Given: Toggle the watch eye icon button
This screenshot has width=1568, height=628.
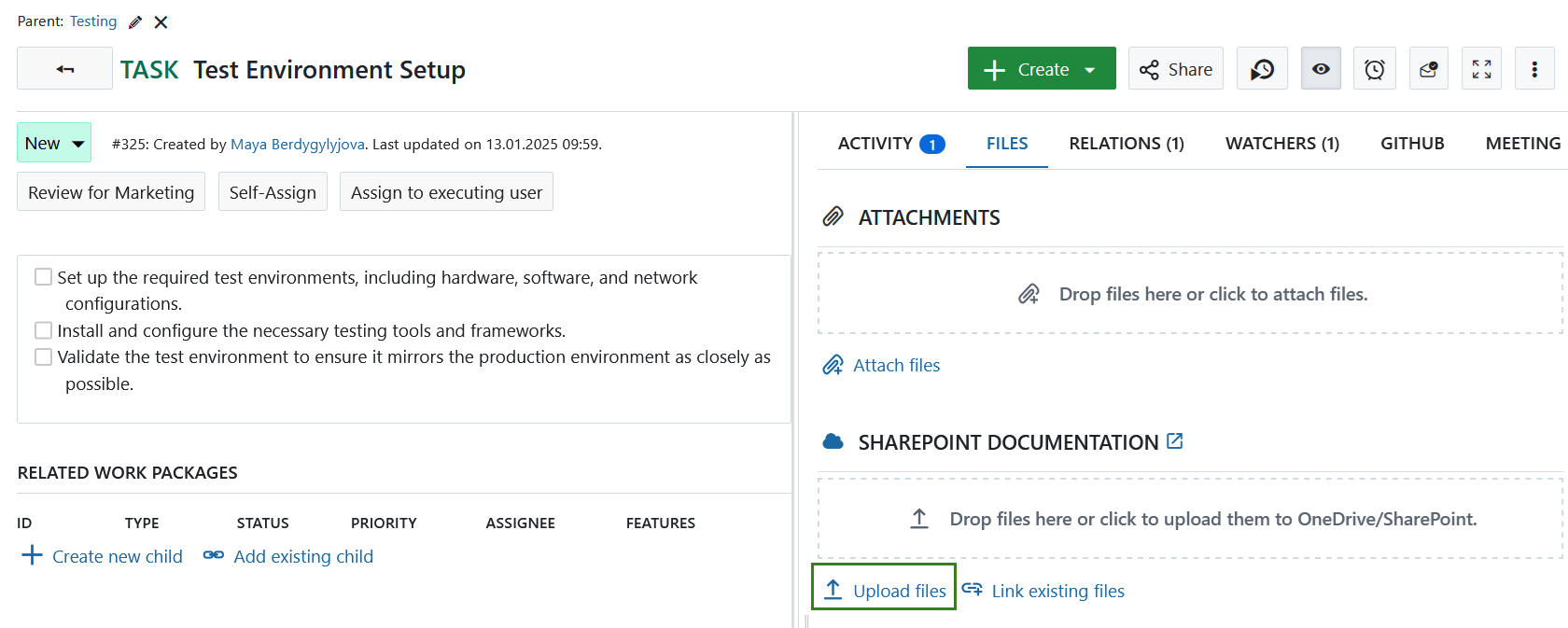Looking at the screenshot, I should coord(1321,69).
